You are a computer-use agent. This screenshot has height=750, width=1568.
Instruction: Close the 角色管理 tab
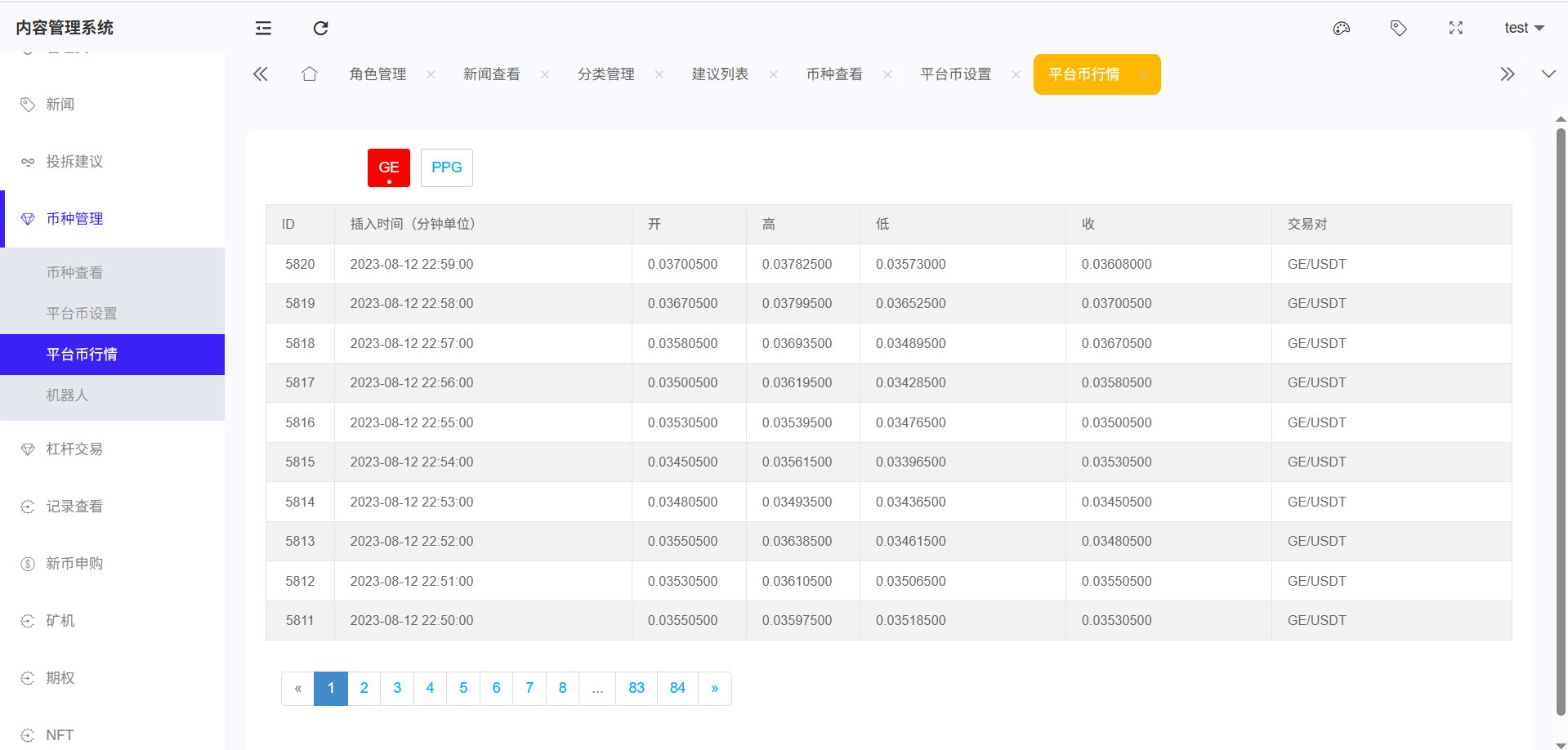point(431,74)
